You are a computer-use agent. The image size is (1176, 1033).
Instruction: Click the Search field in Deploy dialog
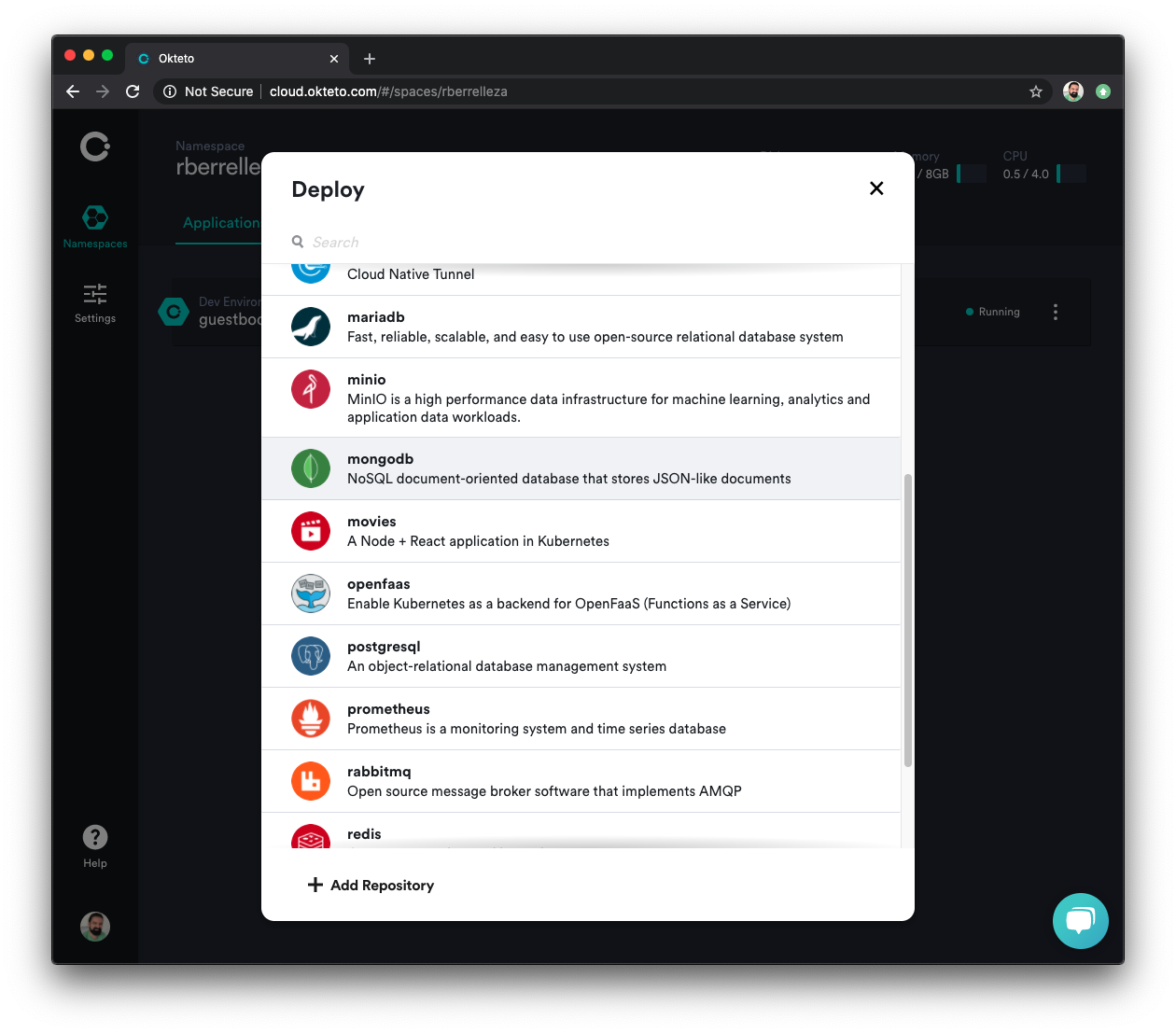(588, 242)
